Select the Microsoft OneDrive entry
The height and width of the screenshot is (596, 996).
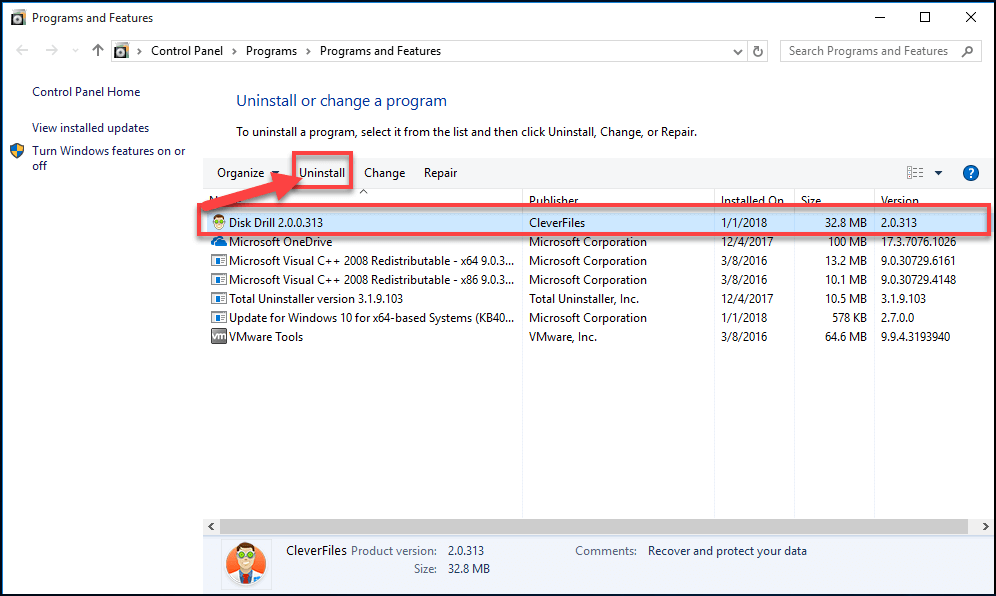(x=595, y=241)
